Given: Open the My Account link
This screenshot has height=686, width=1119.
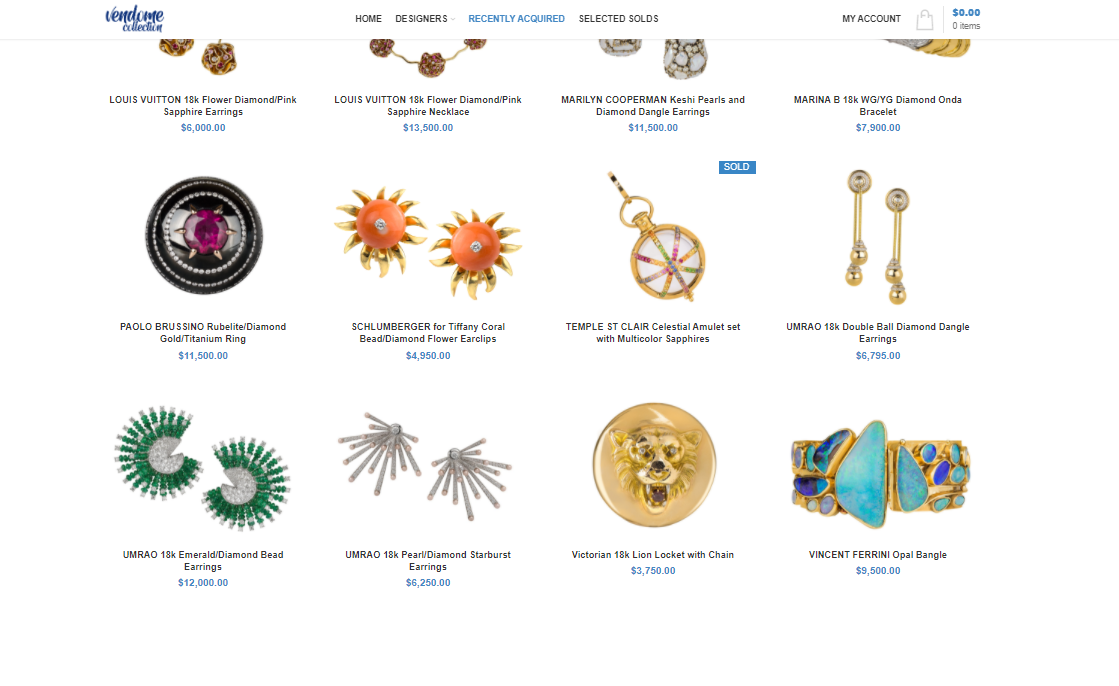Looking at the screenshot, I should coord(871,19).
